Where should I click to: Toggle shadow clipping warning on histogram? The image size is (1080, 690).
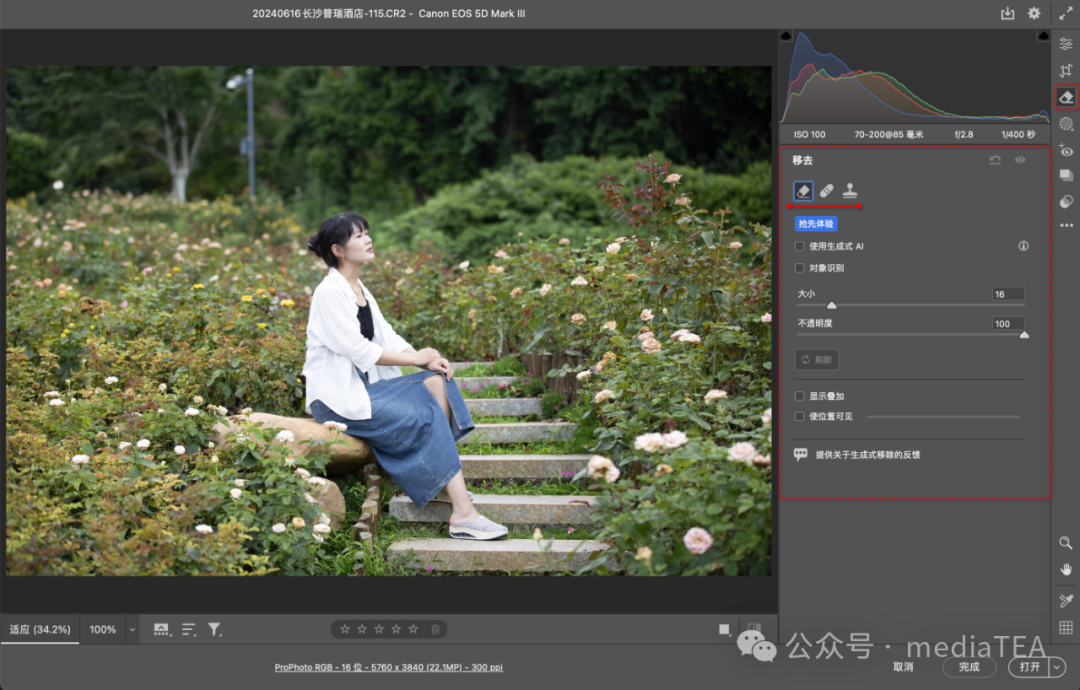tap(786, 35)
